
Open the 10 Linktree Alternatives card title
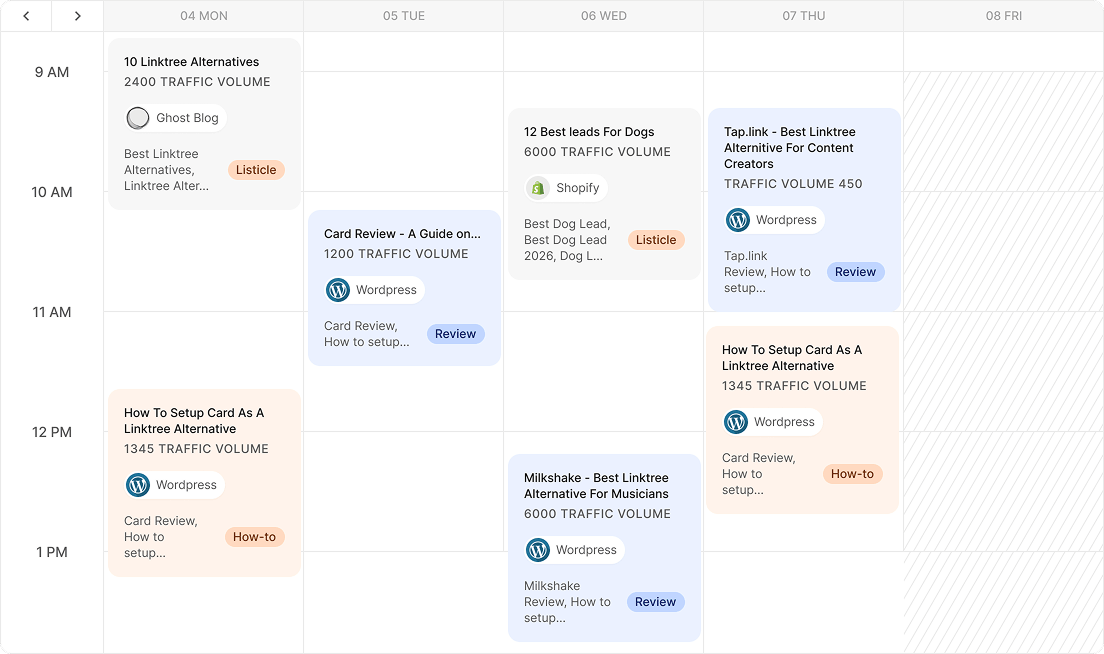pos(191,62)
